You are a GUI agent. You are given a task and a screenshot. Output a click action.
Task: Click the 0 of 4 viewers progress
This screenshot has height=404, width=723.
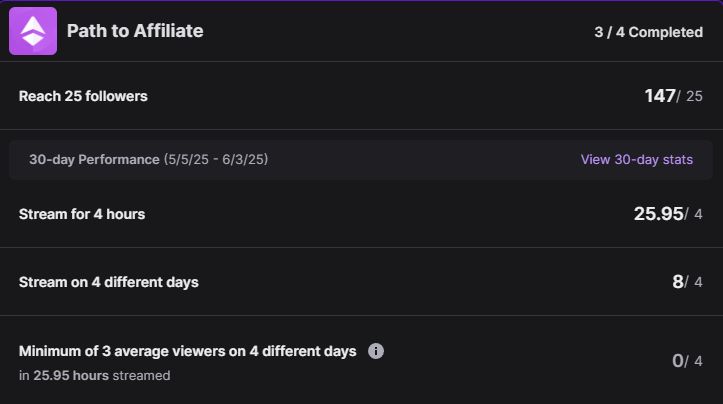point(687,361)
